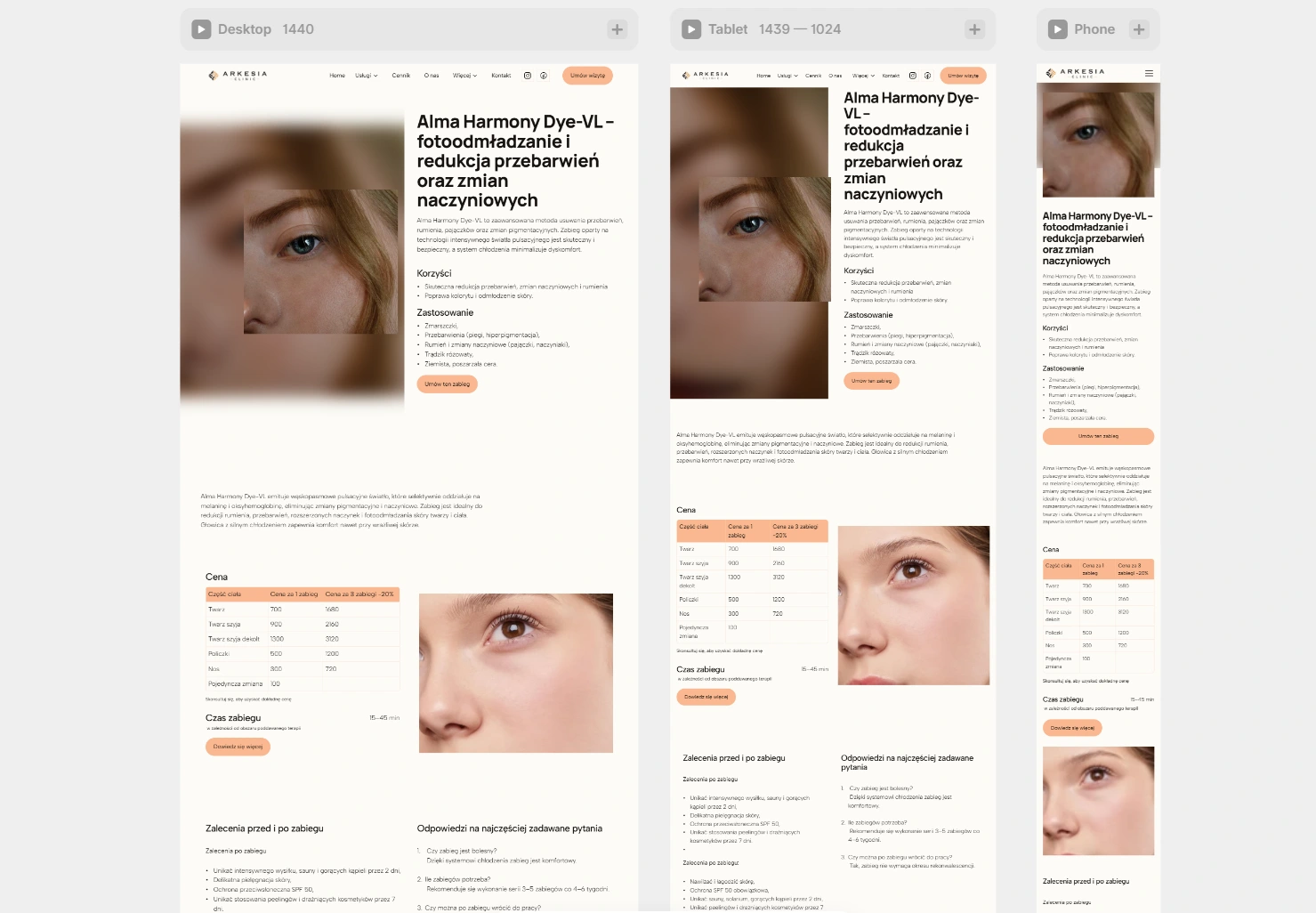Select the Desktop breakpoint label
The width and height of the screenshot is (1316, 913).
pyautogui.click(x=245, y=29)
